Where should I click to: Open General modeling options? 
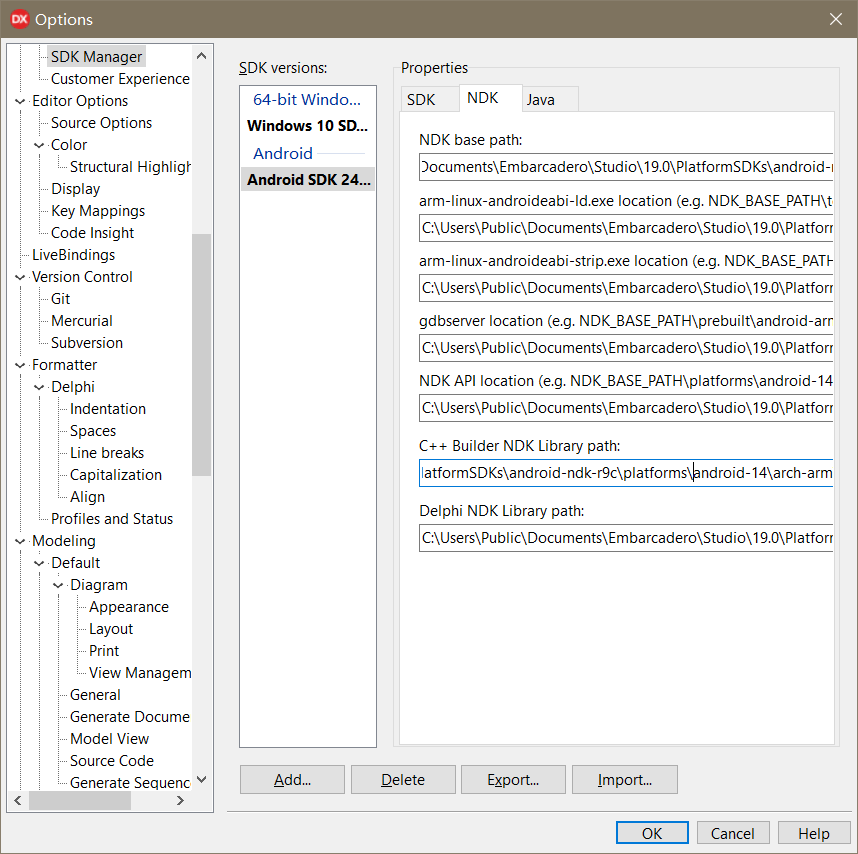pyautogui.click(x=95, y=695)
